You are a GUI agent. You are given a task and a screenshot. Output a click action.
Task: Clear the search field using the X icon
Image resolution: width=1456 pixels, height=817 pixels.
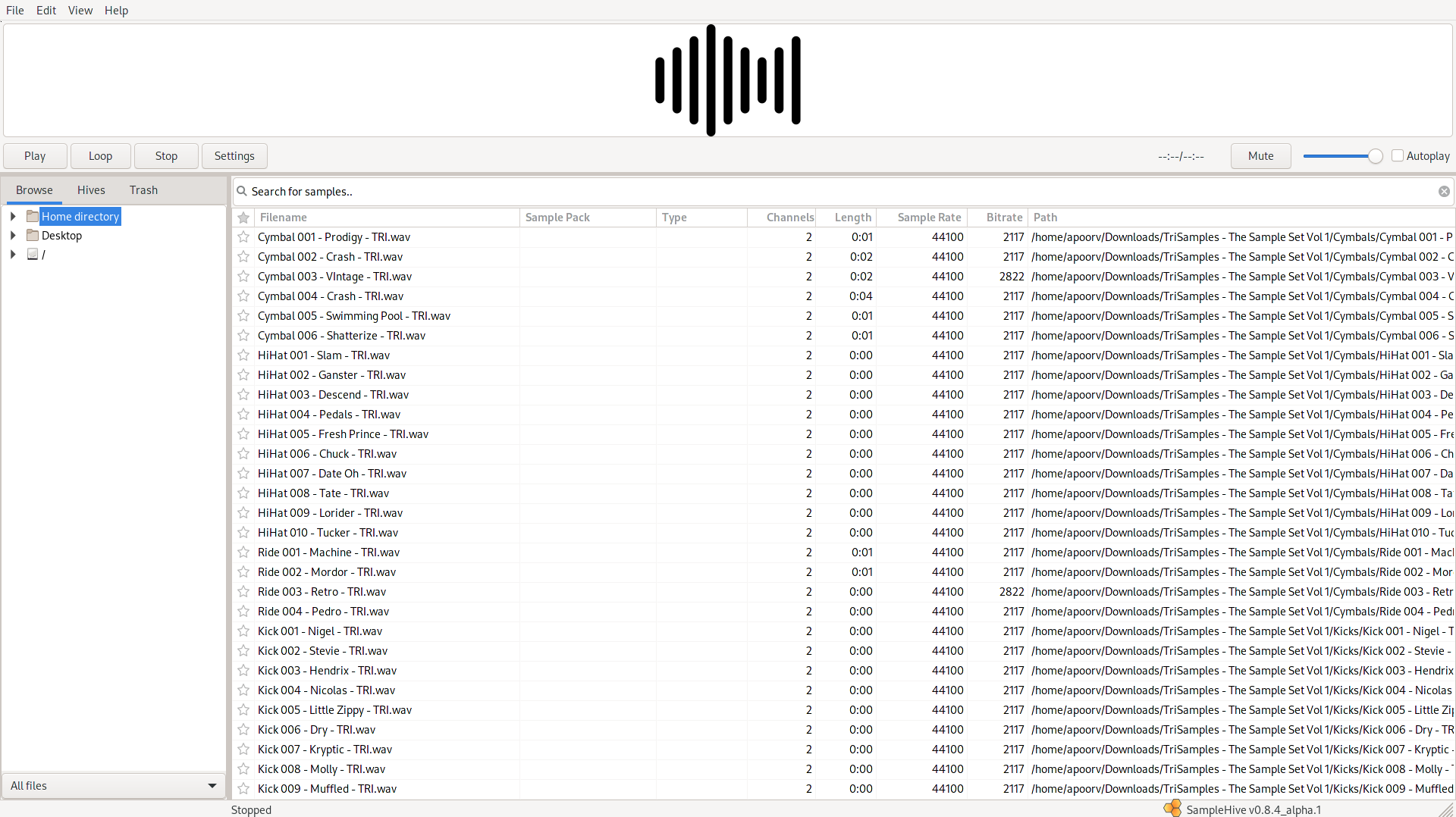(x=1444, y=192)
